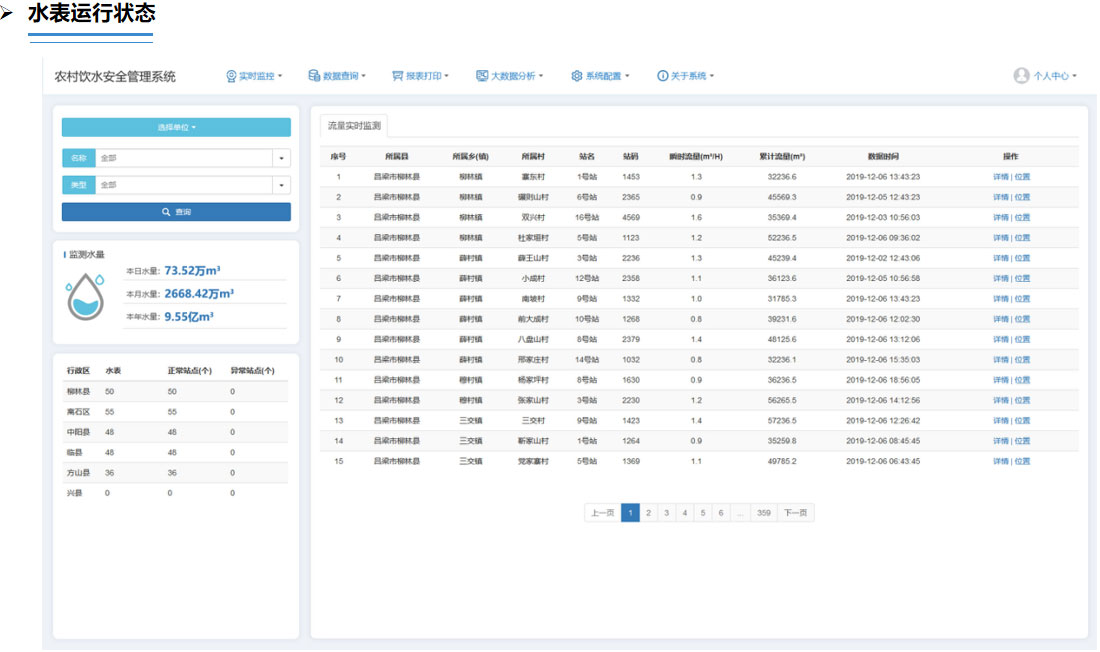
Task: Click 本月水量 value 2668.42万m³
Action: click(x=199, y=294)
